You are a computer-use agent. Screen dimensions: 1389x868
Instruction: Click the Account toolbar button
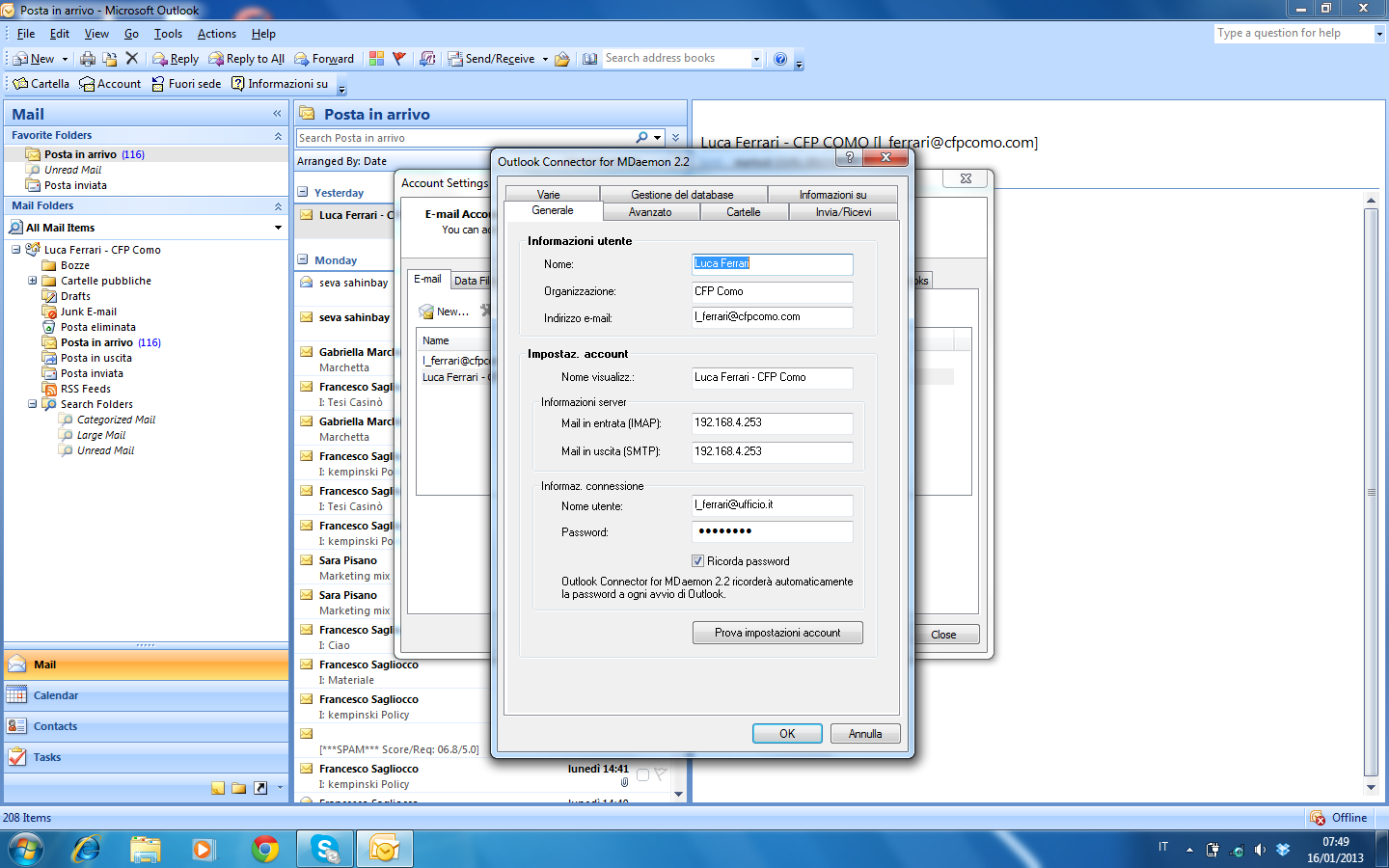pos(110,84)
